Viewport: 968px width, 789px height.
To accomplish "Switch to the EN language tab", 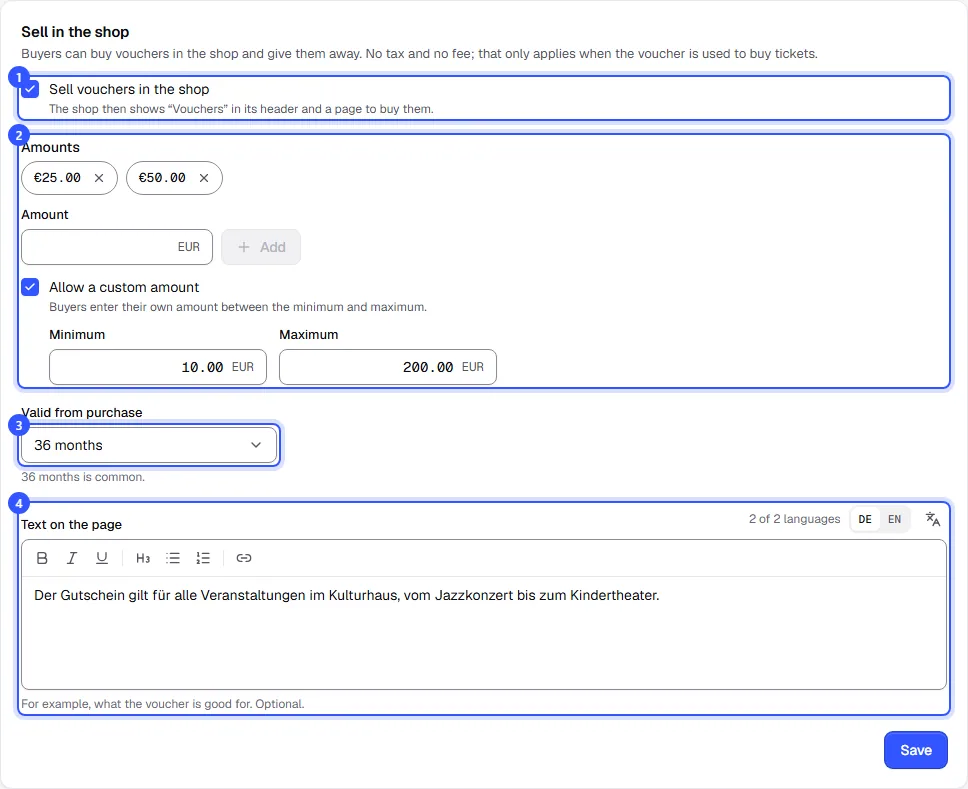I will [x=895, y=519].
